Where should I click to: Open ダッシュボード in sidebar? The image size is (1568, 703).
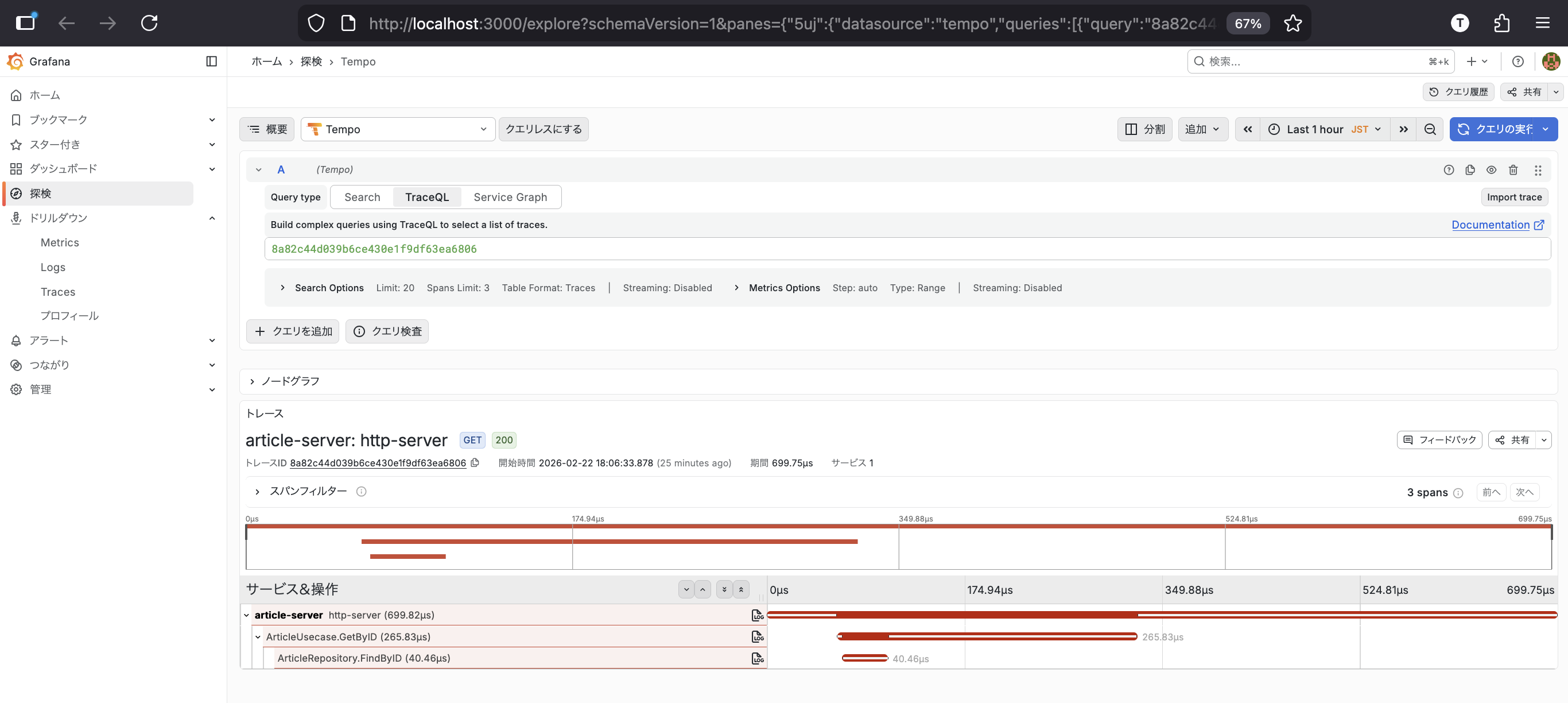click(x=63, y=169)
